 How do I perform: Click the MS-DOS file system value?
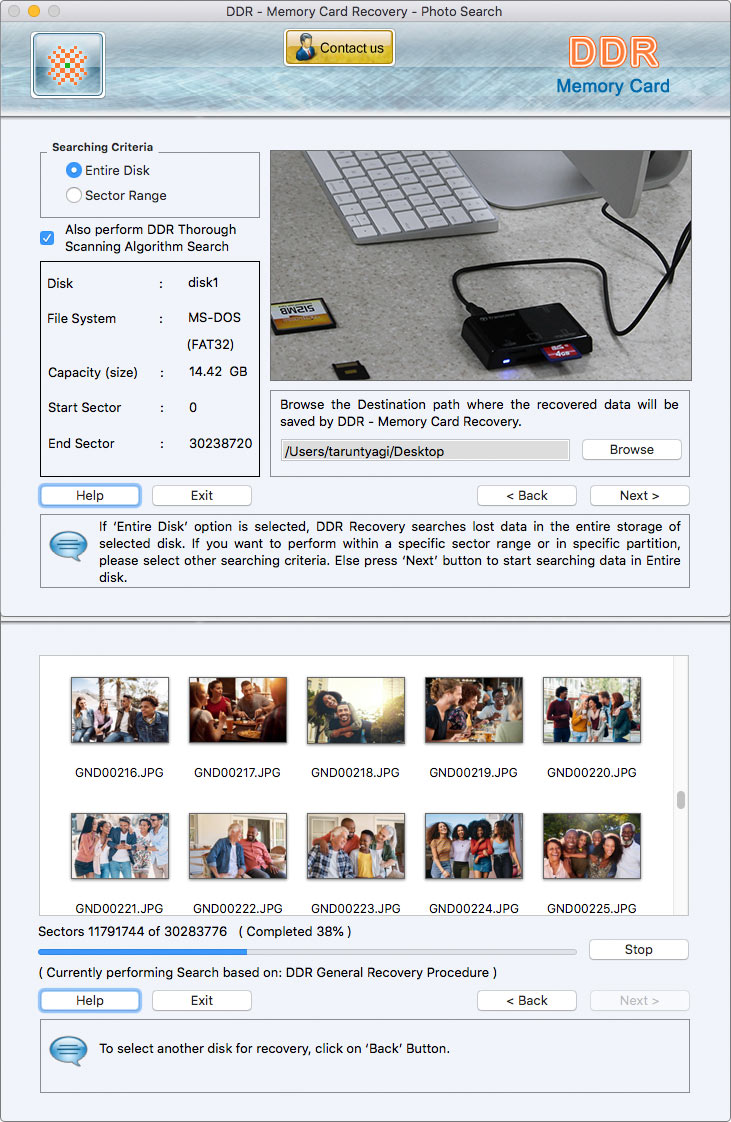(215, 318)
